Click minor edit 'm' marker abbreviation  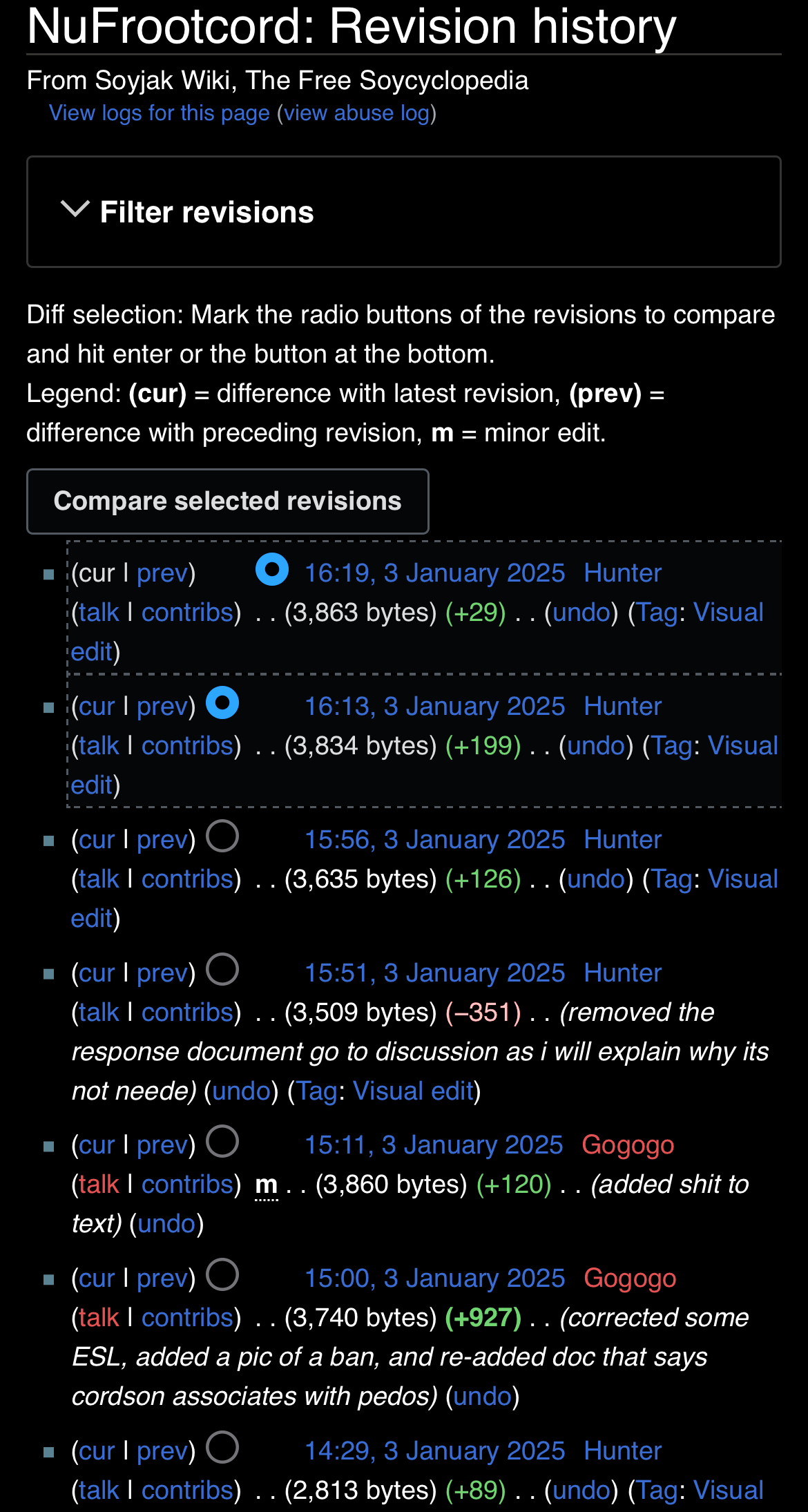coord(267,1185)
